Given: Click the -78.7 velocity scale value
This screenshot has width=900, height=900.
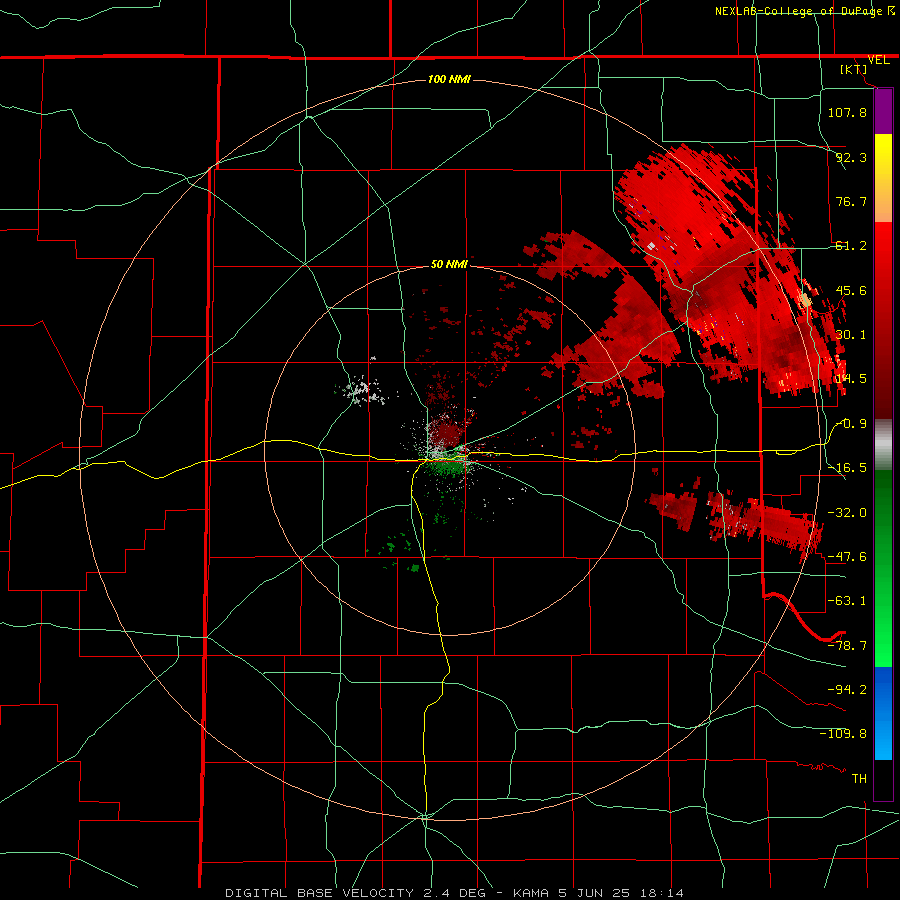Looking at the screenshot, I should [847, 646].
